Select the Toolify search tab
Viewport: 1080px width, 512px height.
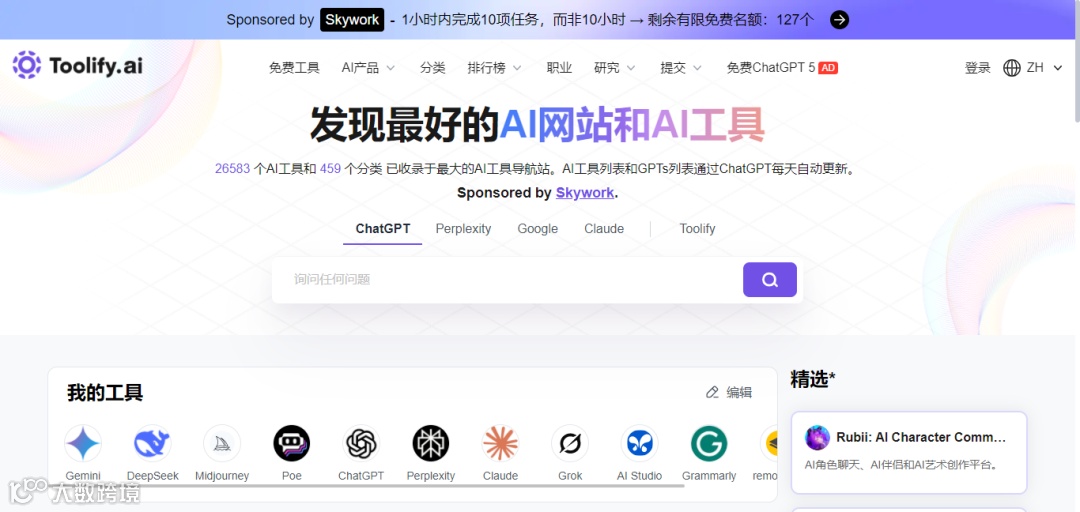tap(697, 229)
